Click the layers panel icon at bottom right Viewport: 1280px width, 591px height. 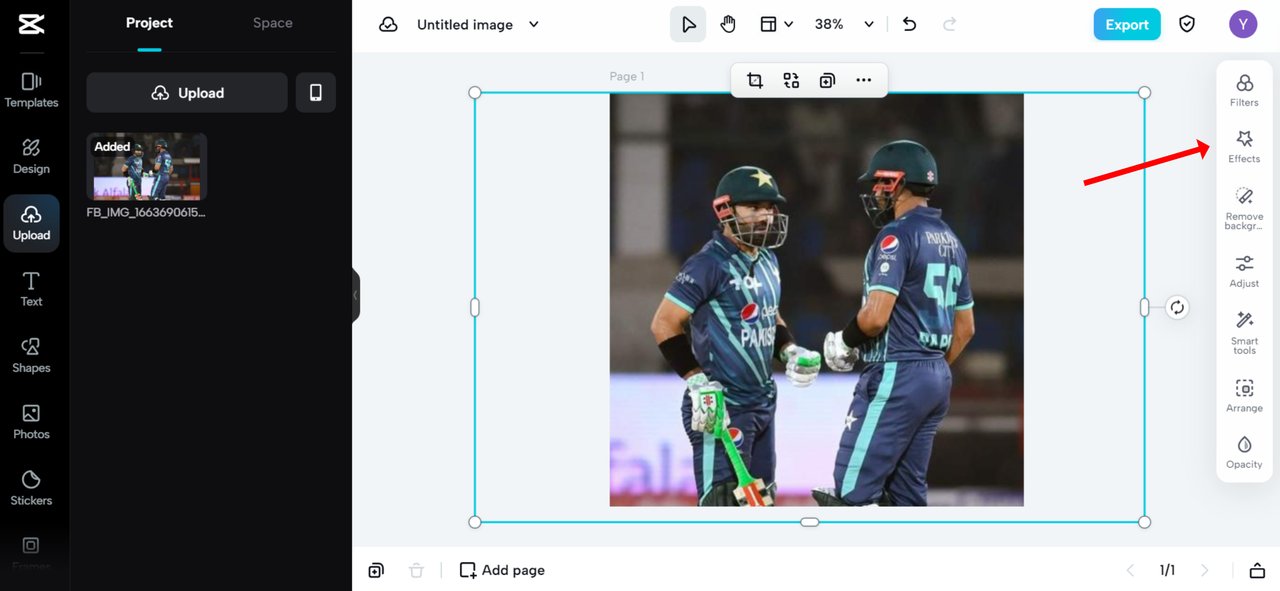pyautogui.click(x=1257, y=570)
